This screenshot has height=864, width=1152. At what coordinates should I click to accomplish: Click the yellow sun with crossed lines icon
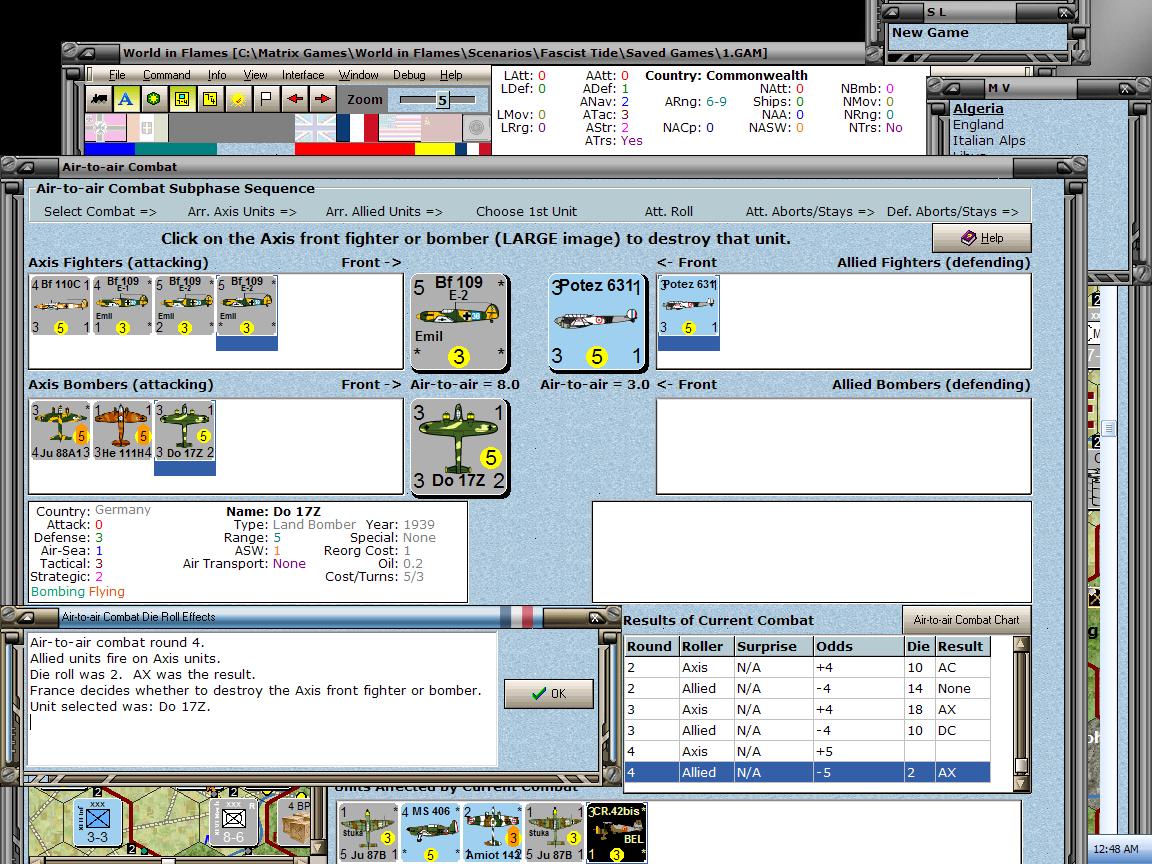(237, 98)
